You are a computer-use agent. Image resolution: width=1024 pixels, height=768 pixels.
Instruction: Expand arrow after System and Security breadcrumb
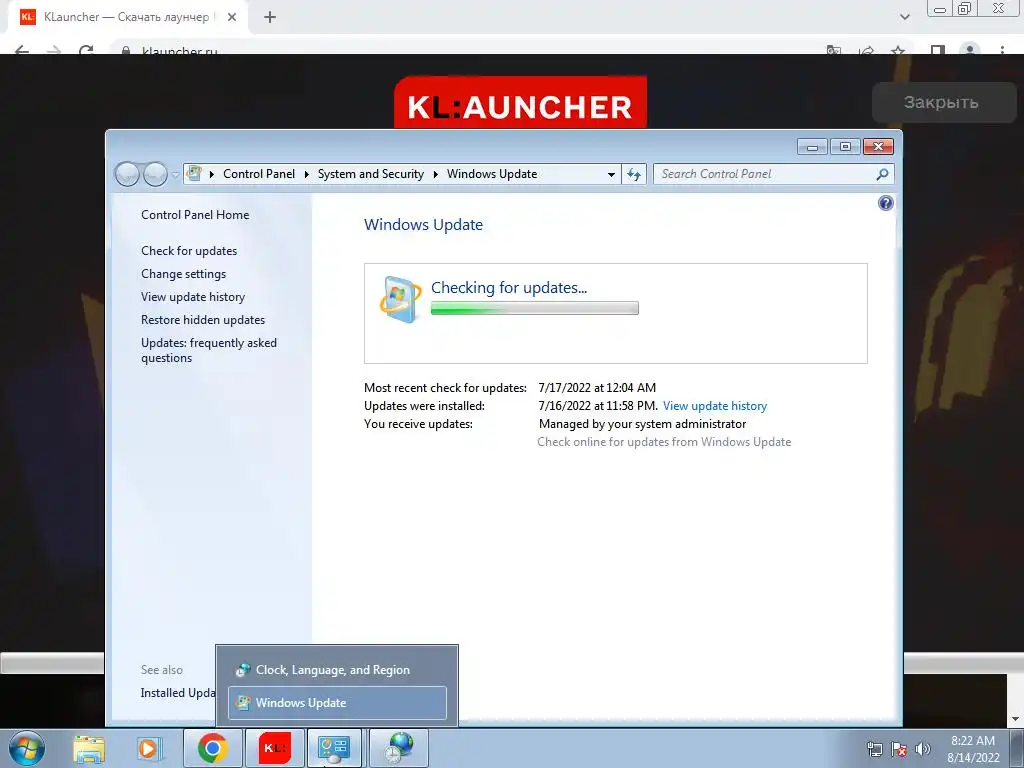pyautogui.click(x=436, y=174)
